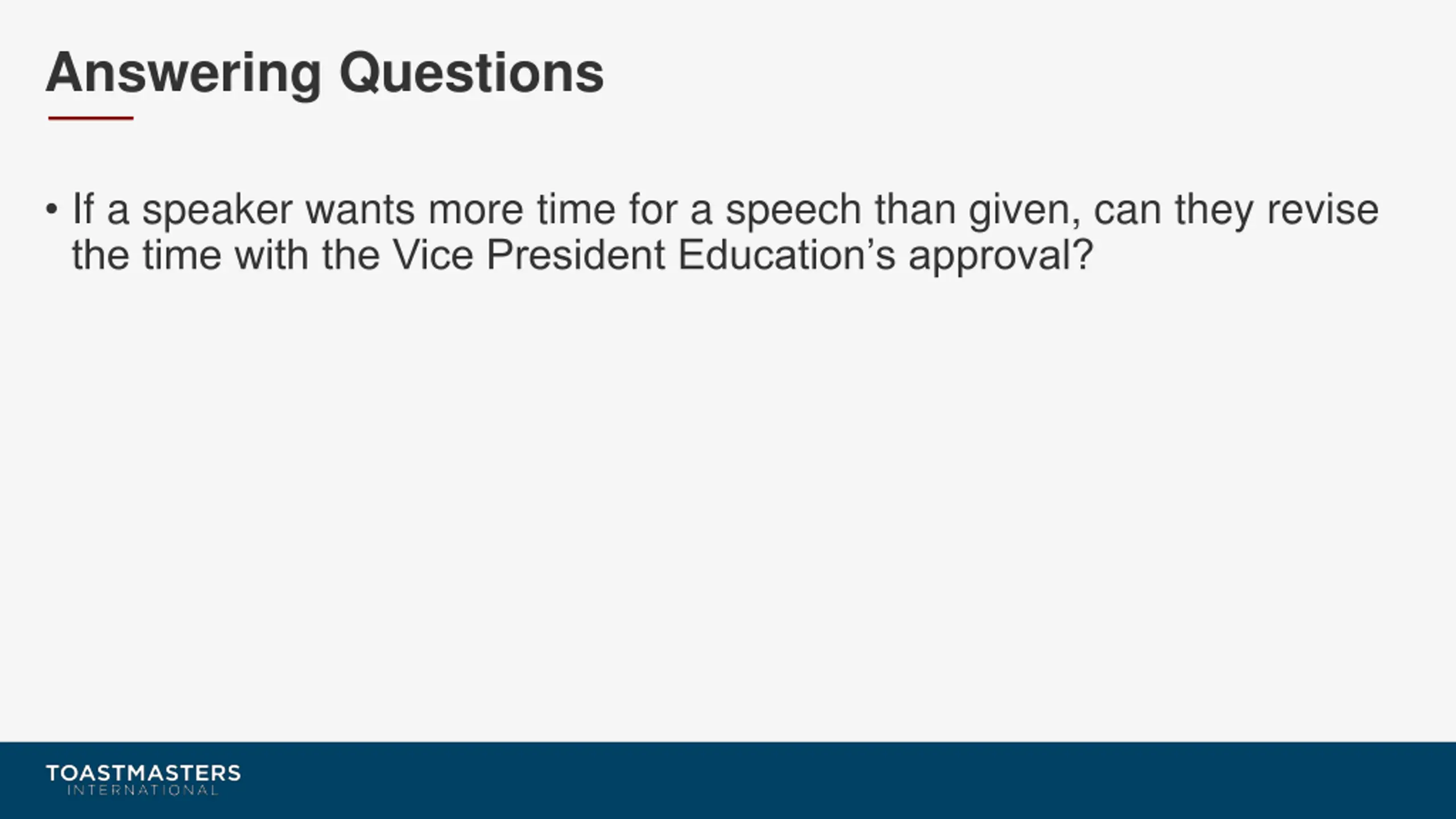The image size is (1456, 819).
Task: Click the word "Education's" in the bullet
Action: pyautogui.click(x=787, y=255)
